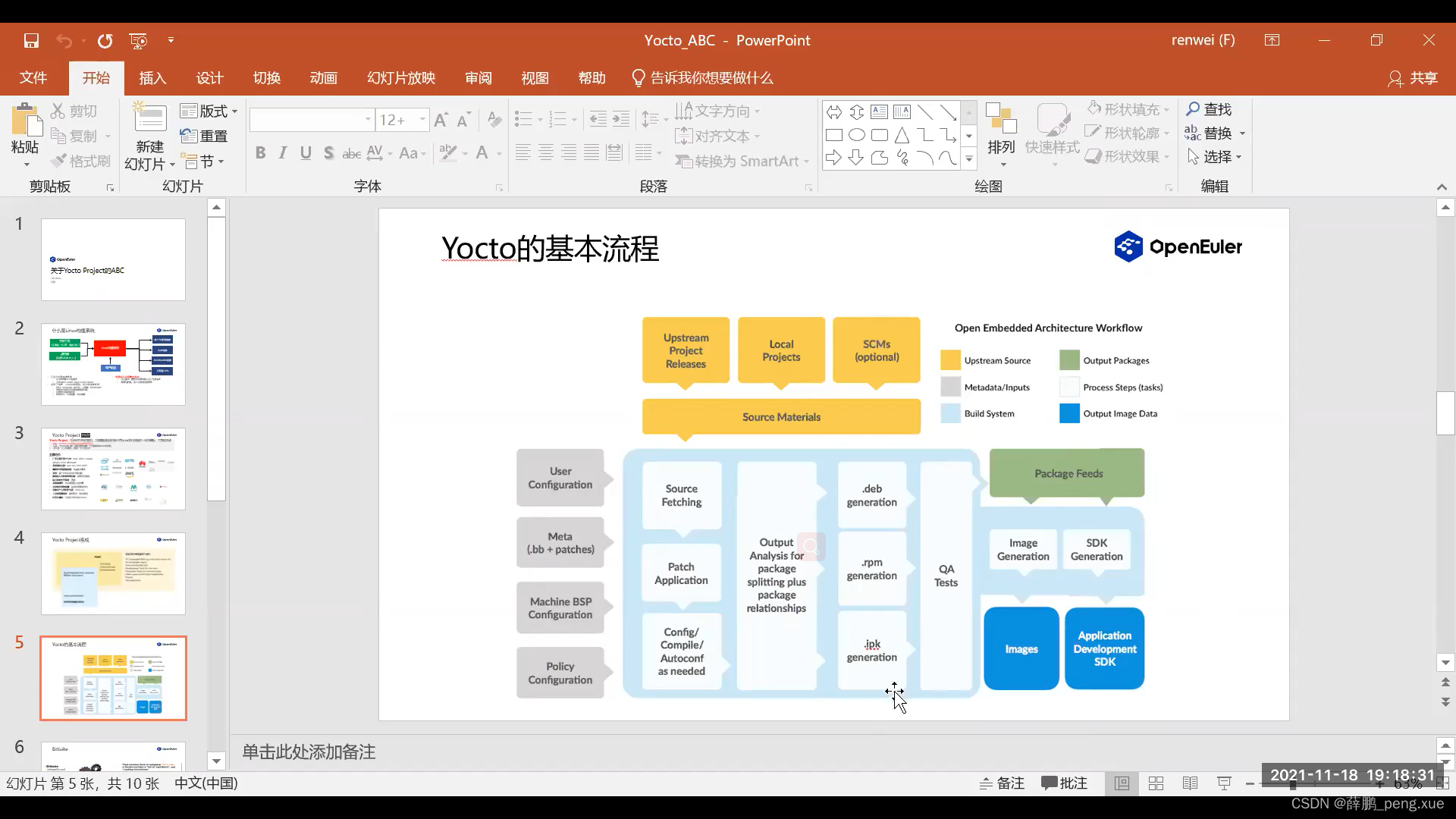Toggle align text right
This screenshot has height=819, width=1456.
(569, 153)
